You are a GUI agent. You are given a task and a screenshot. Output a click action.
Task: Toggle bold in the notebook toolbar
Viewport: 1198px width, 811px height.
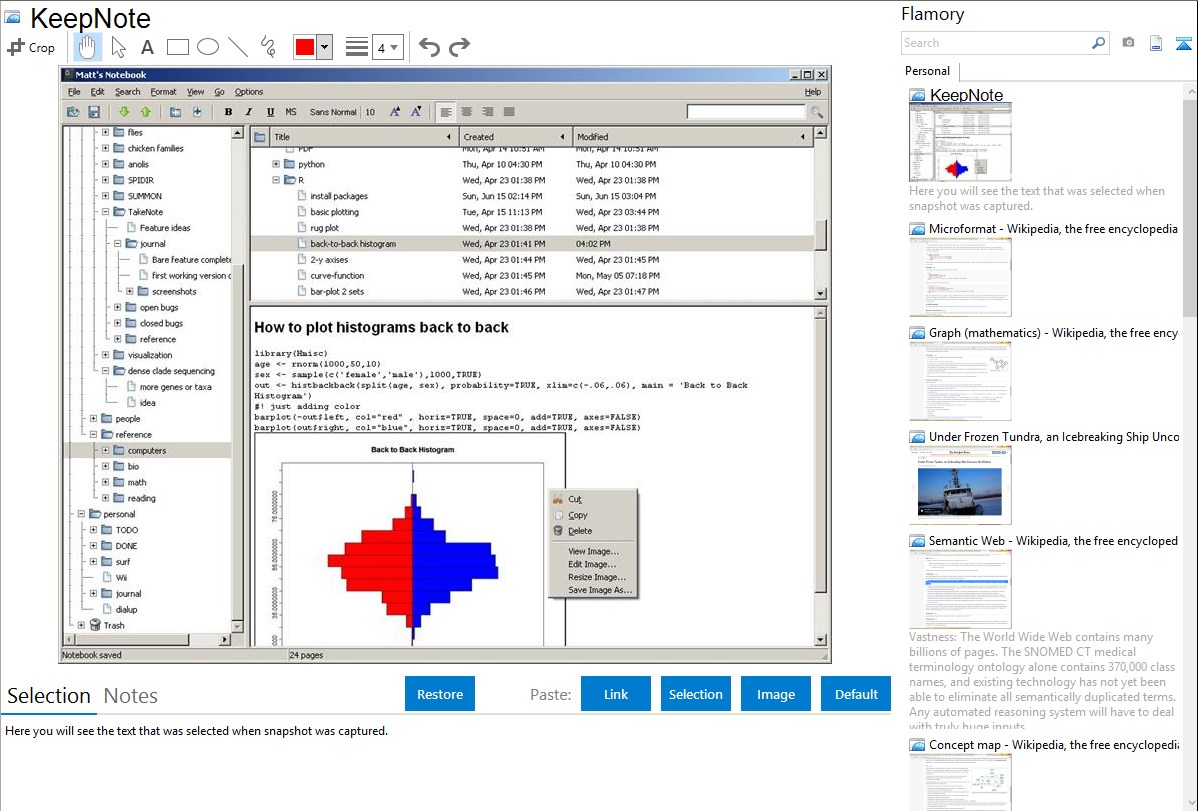[x=228, y=112]
